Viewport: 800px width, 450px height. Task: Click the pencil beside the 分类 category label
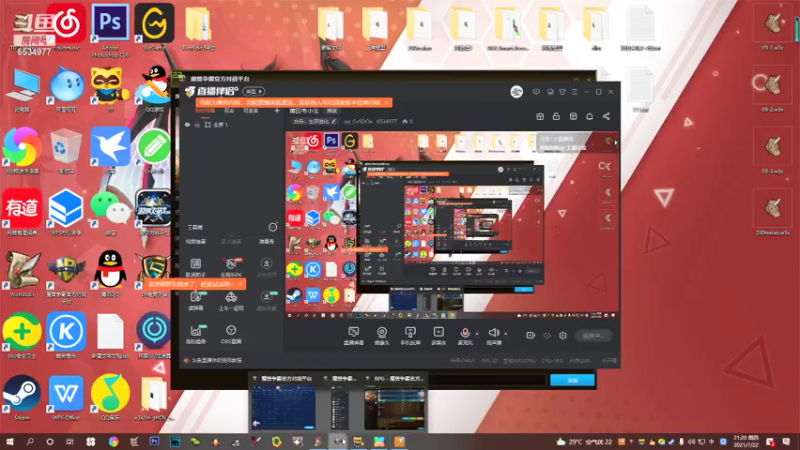(334, 121)
